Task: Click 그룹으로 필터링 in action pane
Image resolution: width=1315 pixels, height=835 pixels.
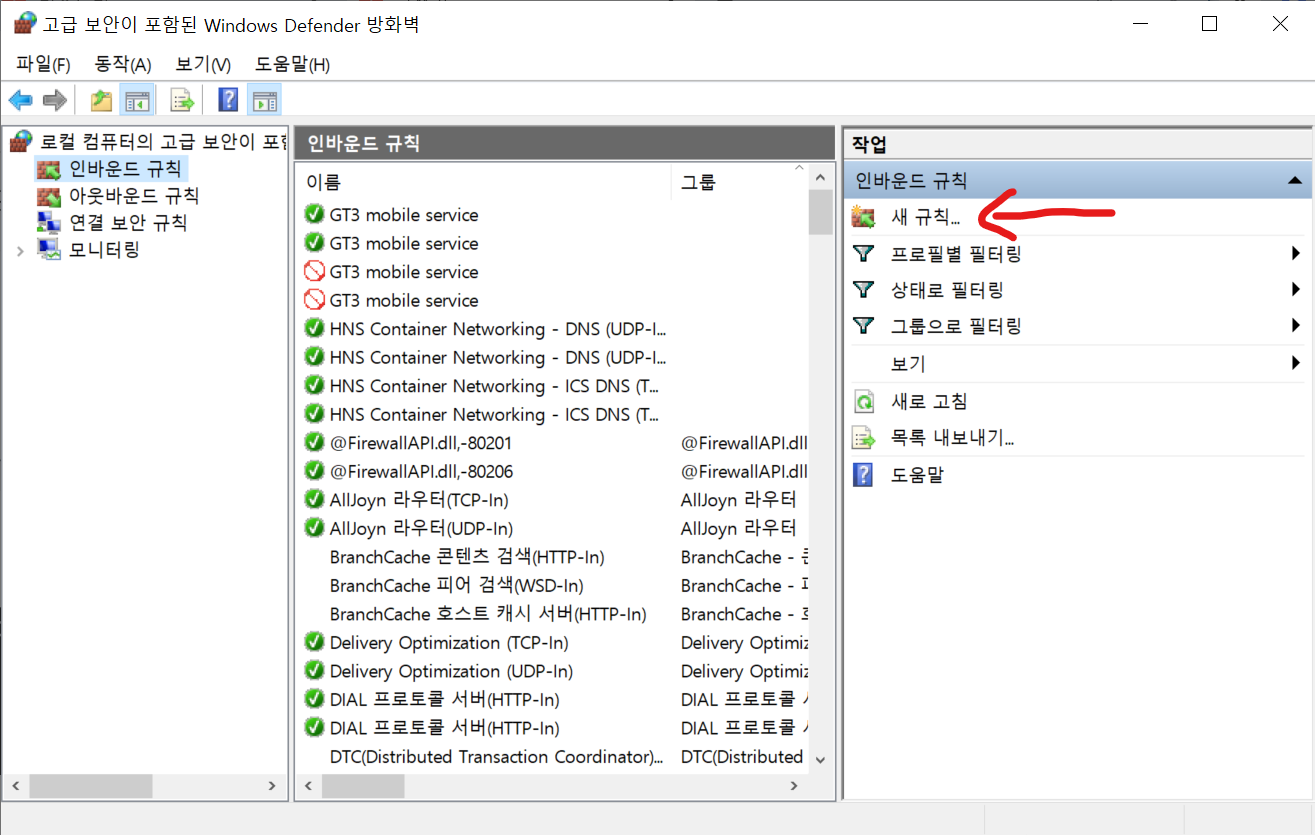Action: [955, 327]
